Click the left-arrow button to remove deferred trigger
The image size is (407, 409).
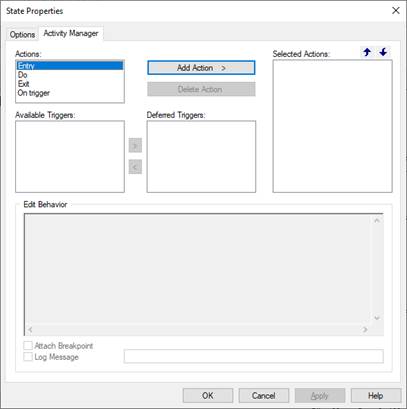click(x=135, y=167)
